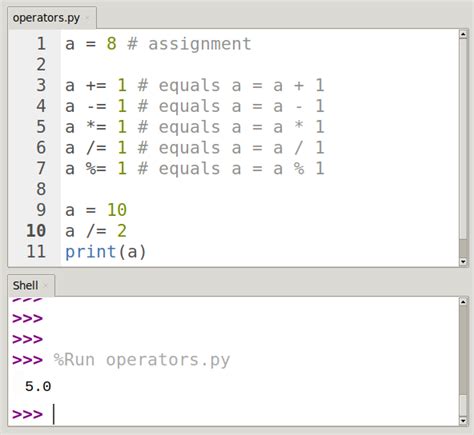Click line number 10 in the gutter
This screenshot has height=435, width=474.
[x=36, y=231]
